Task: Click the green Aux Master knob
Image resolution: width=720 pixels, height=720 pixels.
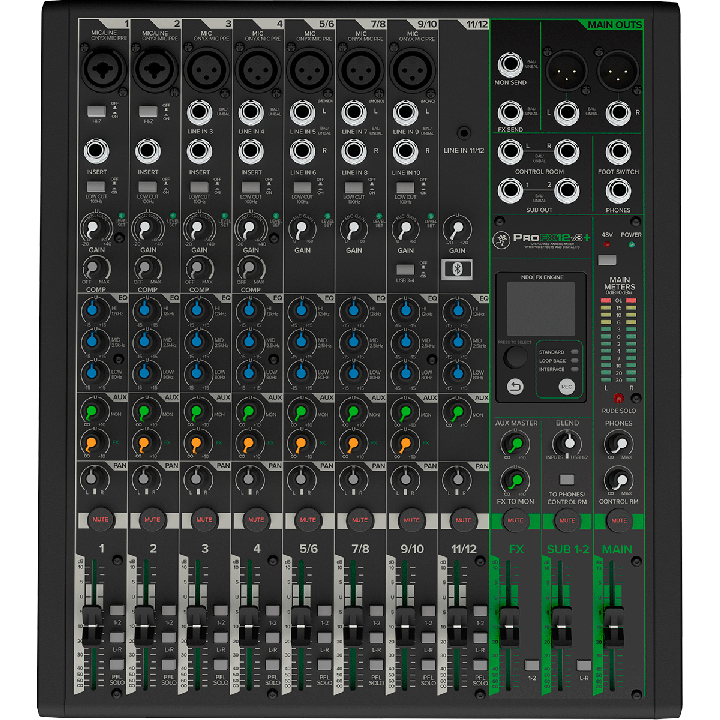Action: (516, 444)
